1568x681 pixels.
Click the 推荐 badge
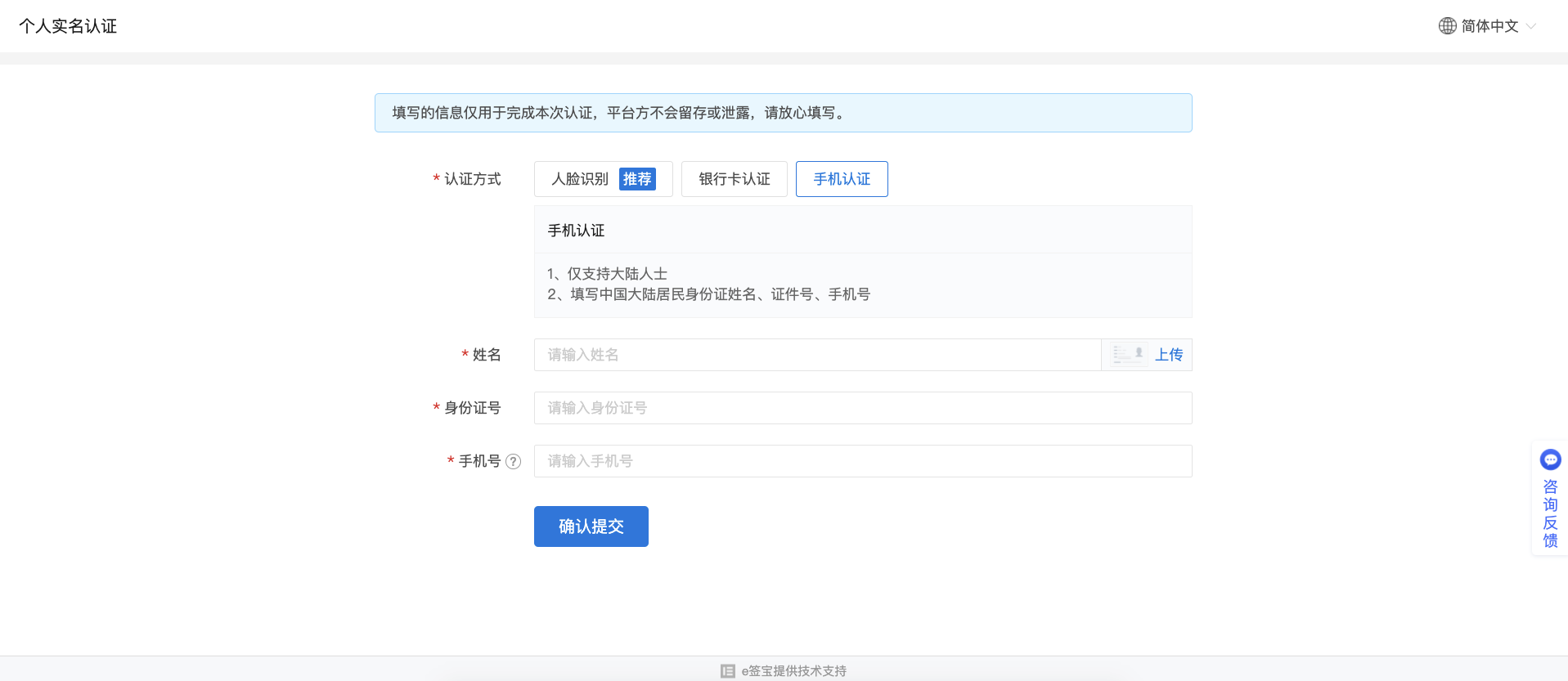(x=637, y=179)
